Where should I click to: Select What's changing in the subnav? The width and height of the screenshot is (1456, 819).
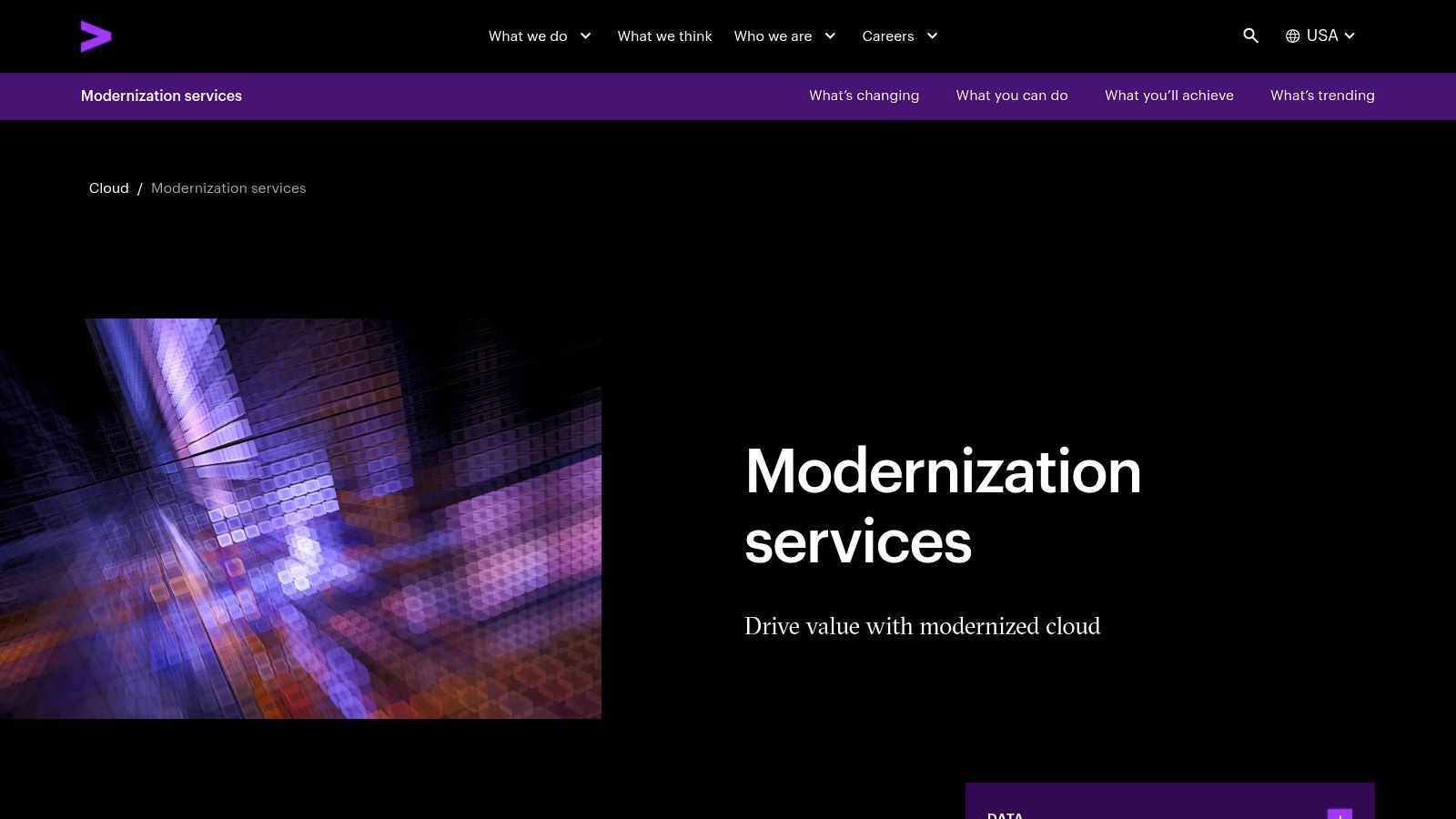pos(864,96)
